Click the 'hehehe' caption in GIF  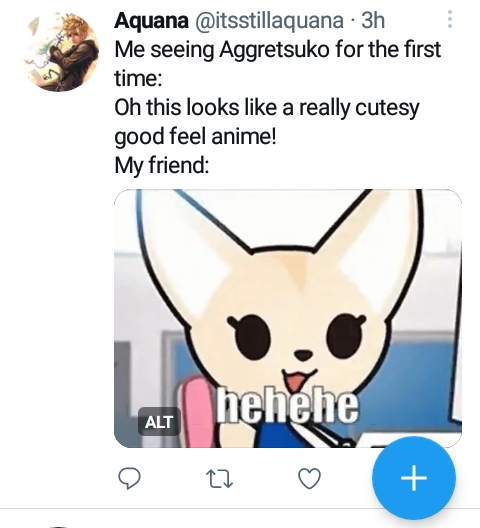[287, 405]
